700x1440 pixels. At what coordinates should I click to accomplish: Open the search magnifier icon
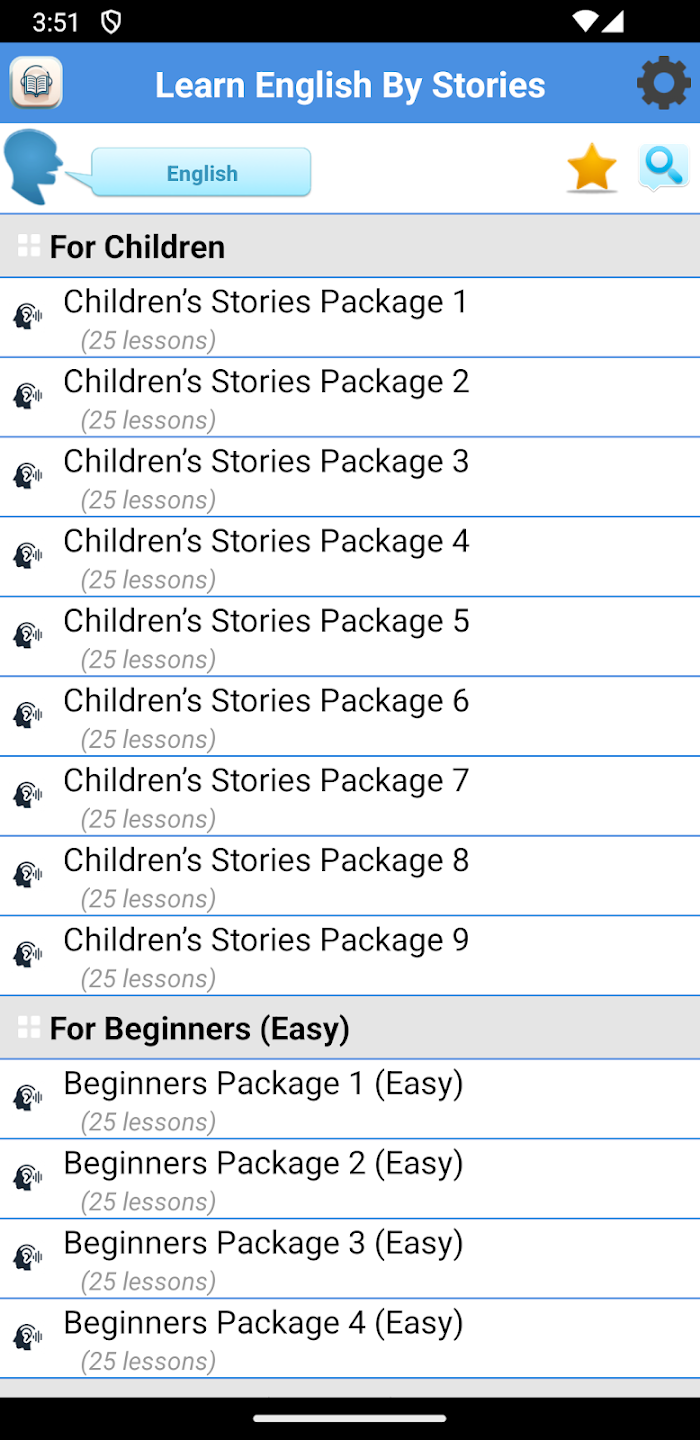point(664,167)
